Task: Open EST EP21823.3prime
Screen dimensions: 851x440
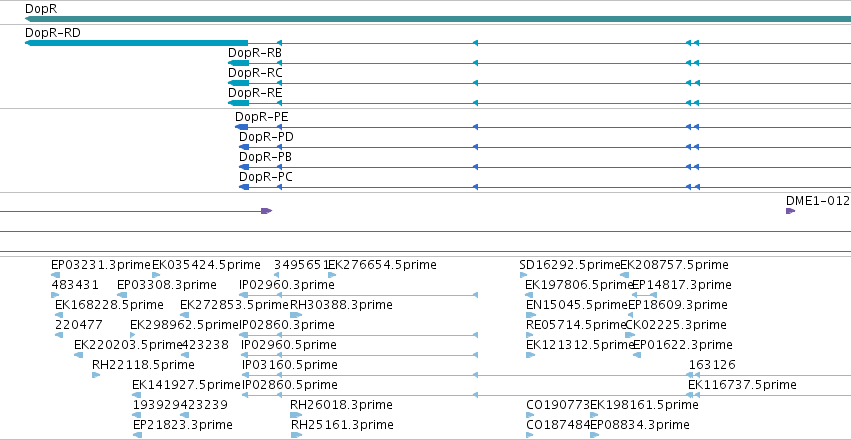Action: point(183,425)
